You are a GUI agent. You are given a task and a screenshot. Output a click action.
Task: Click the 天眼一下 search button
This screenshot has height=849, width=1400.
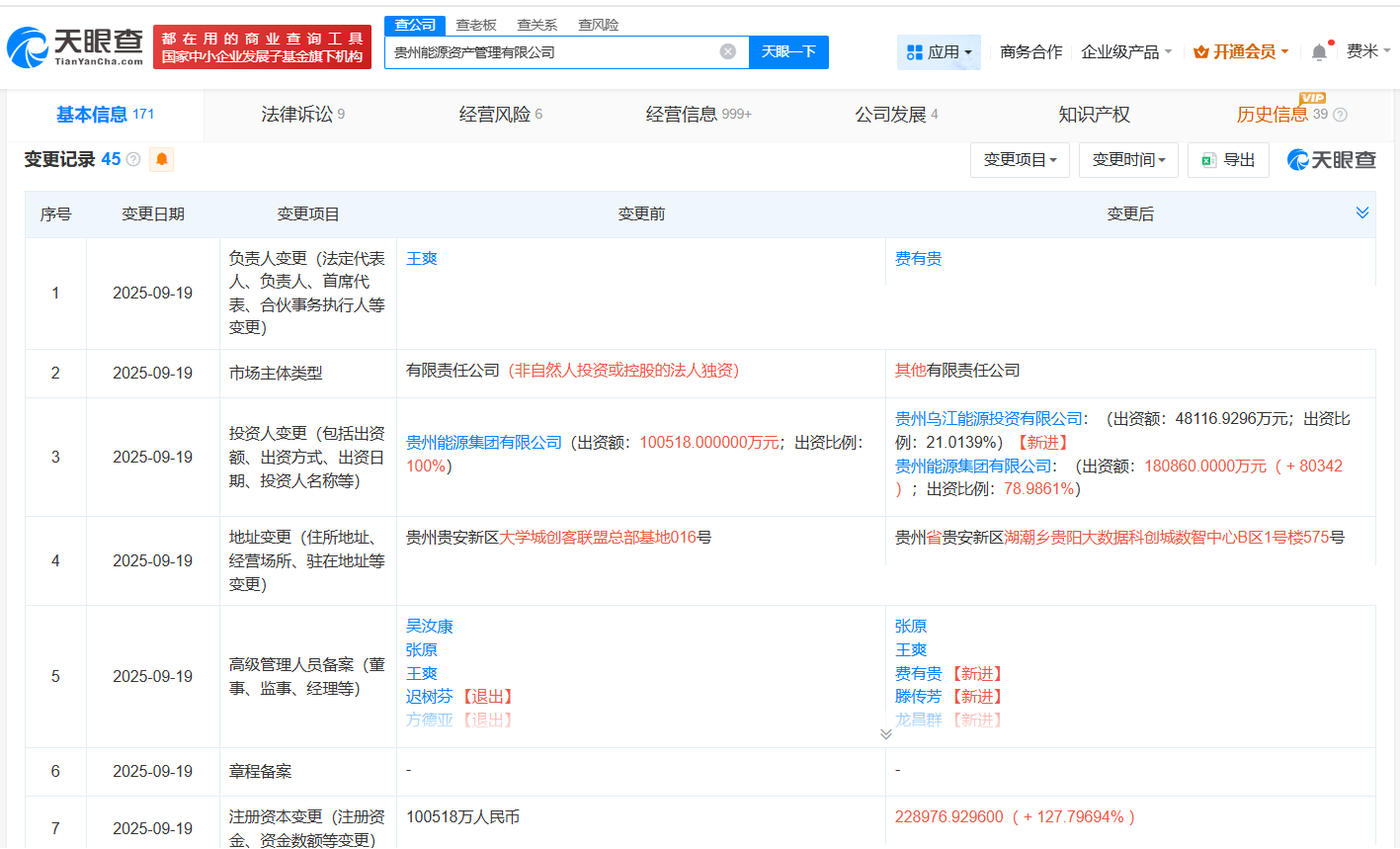[x=787, y=52]
